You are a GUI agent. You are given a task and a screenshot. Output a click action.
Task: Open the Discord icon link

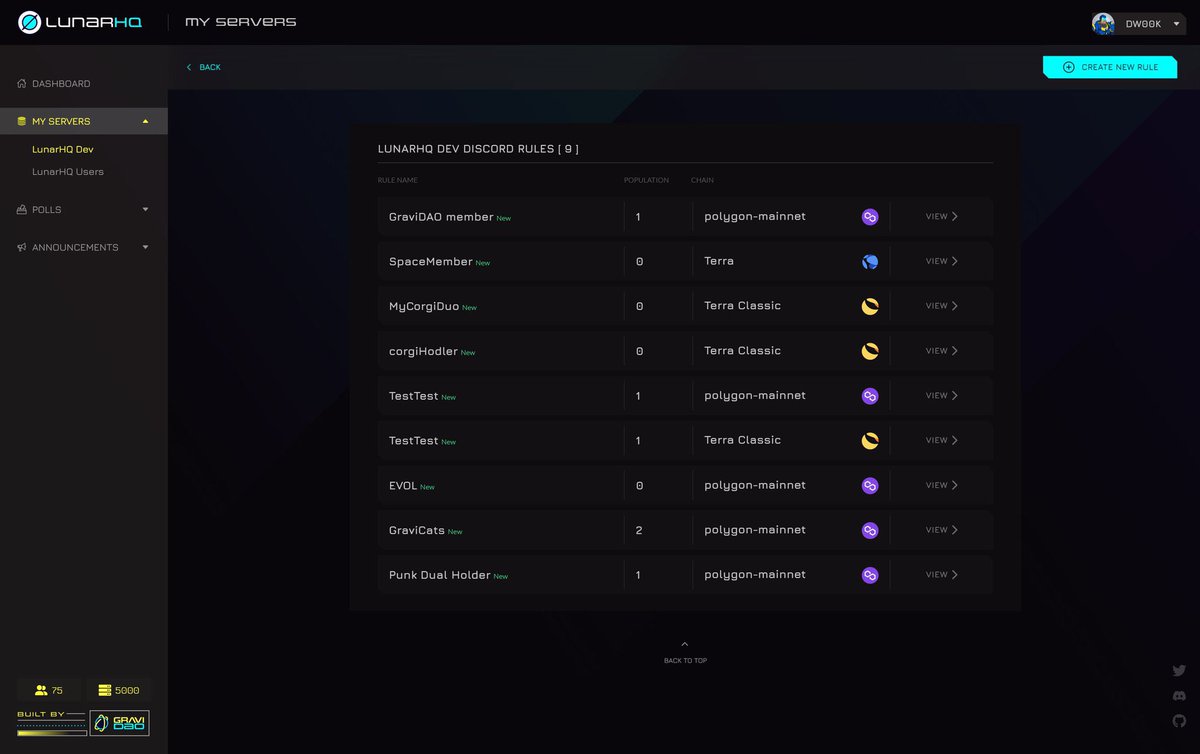[1179, 696]
